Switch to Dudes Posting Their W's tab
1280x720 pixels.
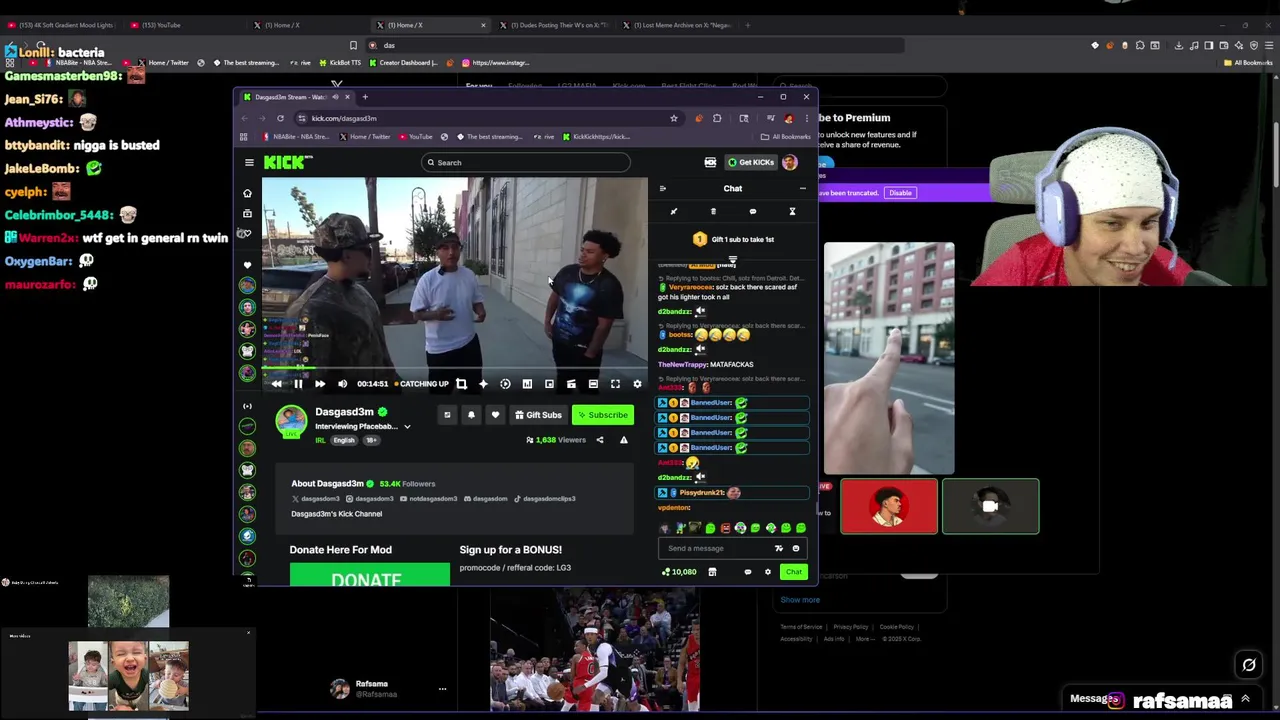[x=556, y=25]
